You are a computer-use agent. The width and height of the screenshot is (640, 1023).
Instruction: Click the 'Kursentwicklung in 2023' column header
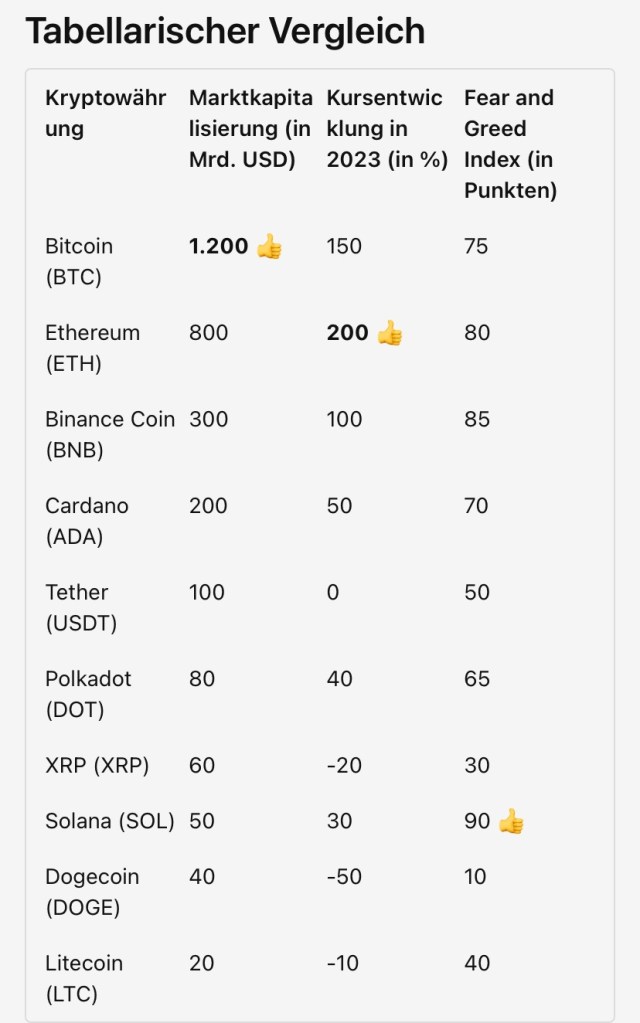click(x=387, y=129)
